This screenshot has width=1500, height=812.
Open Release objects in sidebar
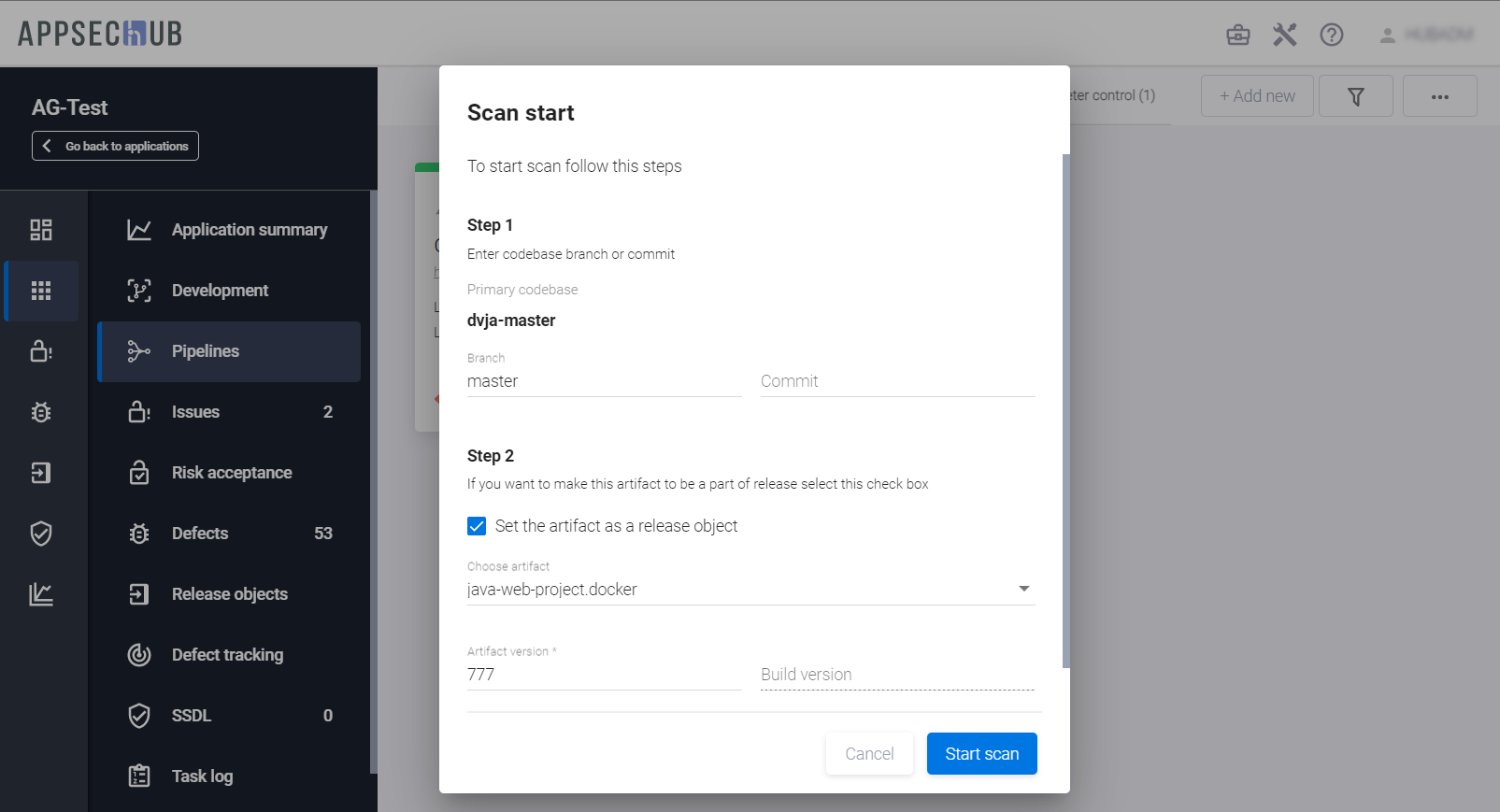click(x=229, y=594)
